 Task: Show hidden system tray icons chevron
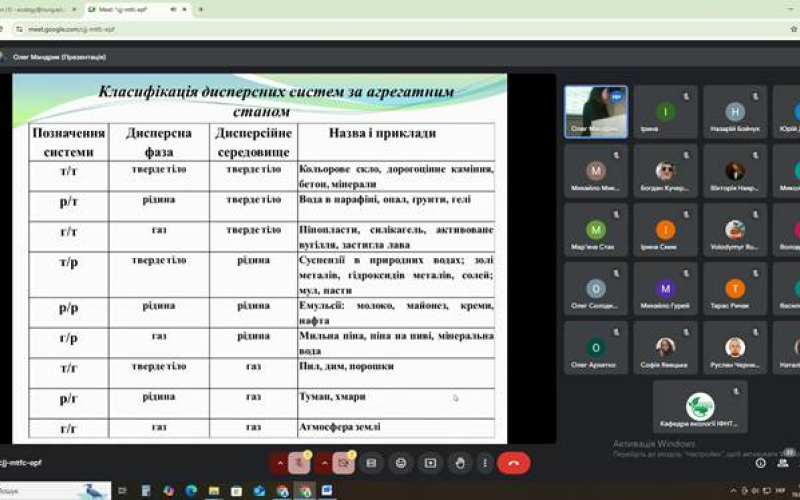[x=734, y=491]
